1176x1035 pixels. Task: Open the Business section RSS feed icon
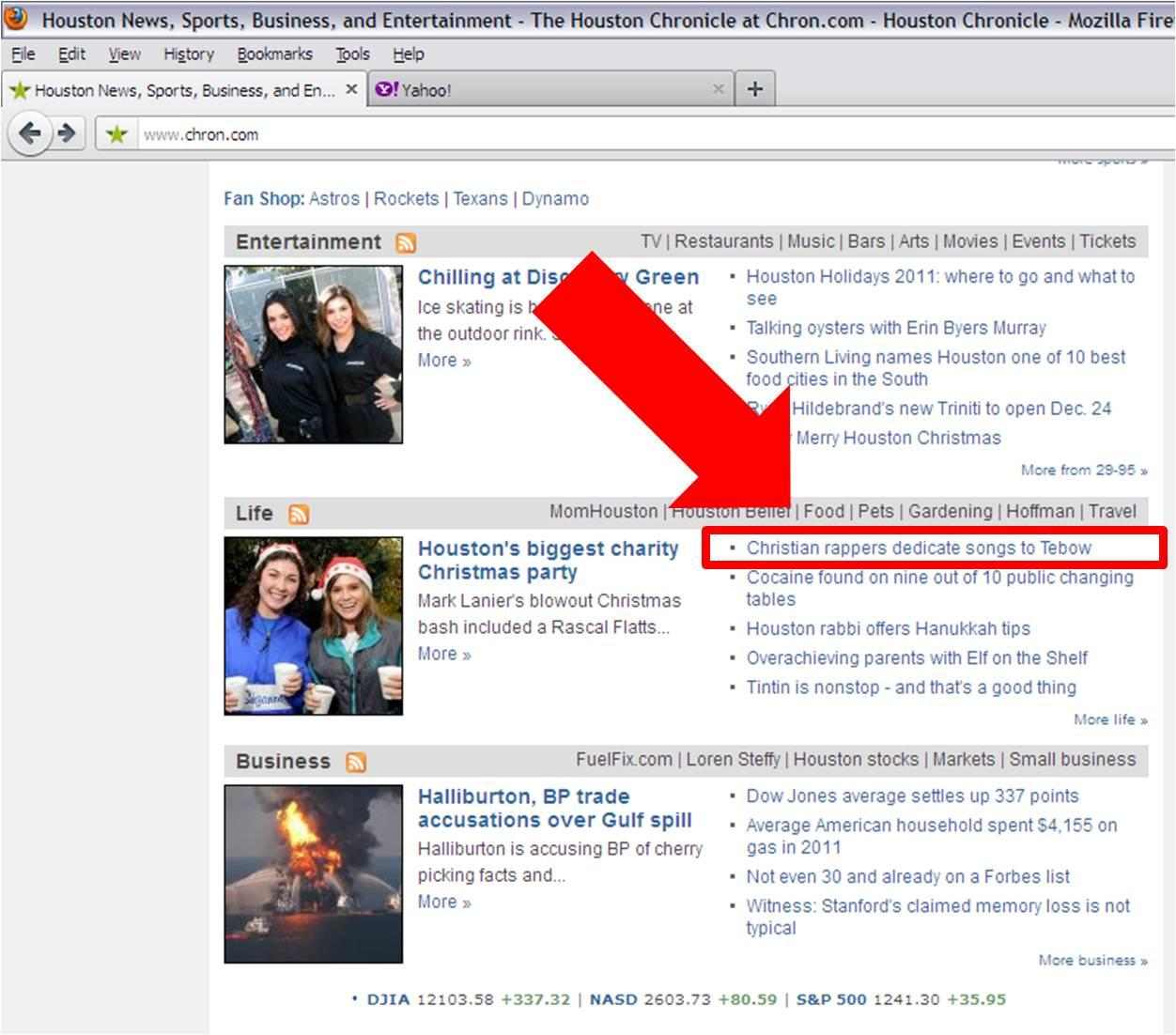(355, 763)
